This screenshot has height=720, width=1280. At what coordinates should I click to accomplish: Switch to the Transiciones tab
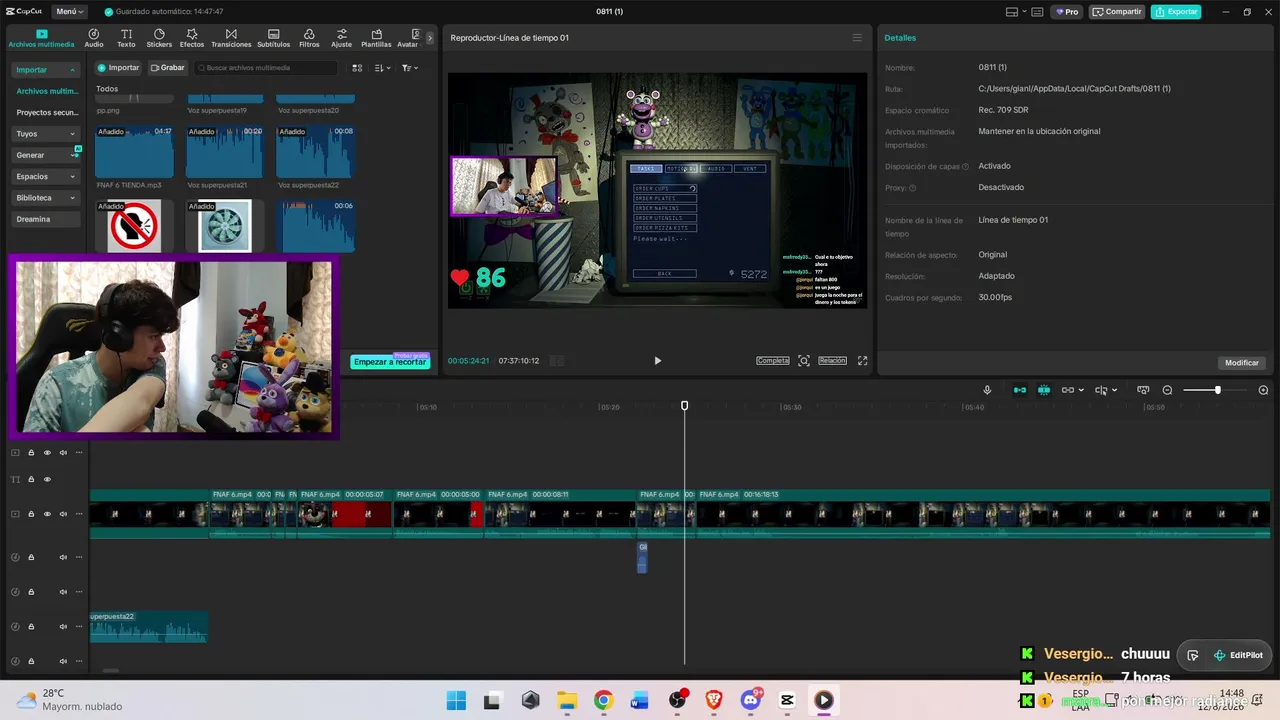point(231,38)
